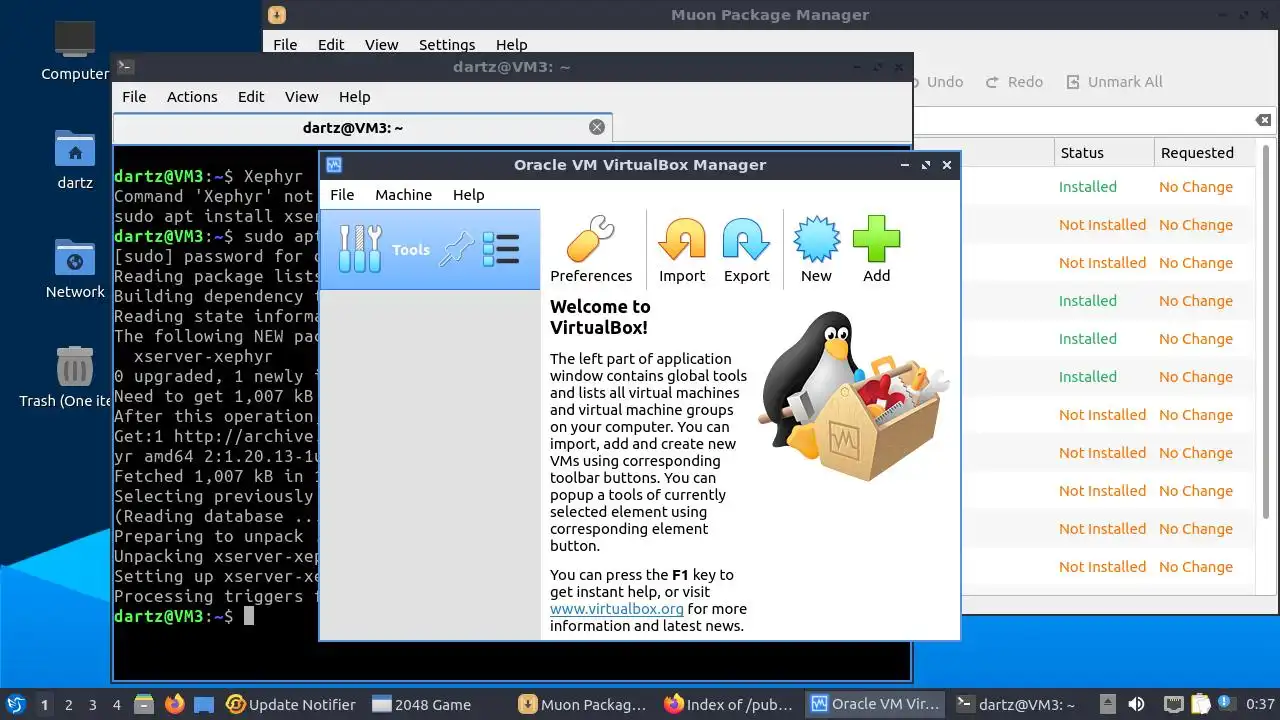Click Unmark All in Muon toolbar

pos(1114,82)
